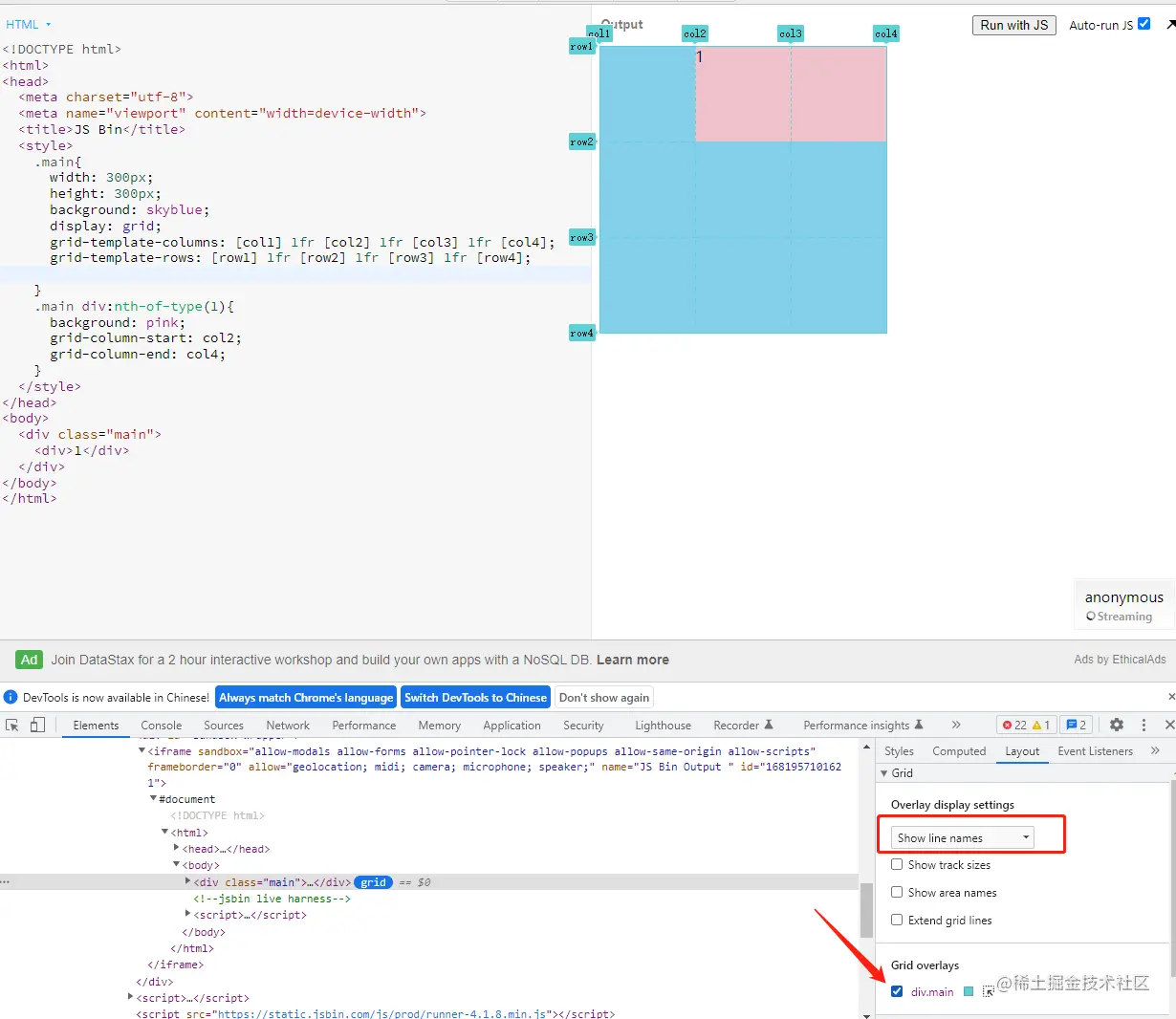
Task: Dismiss the DevTools language infobar
Action: (1171, 697)
